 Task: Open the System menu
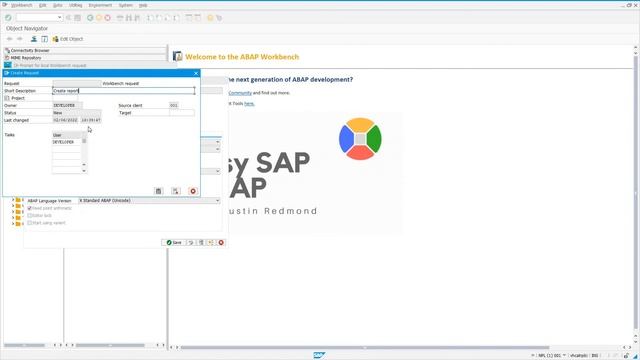(125, 5)
